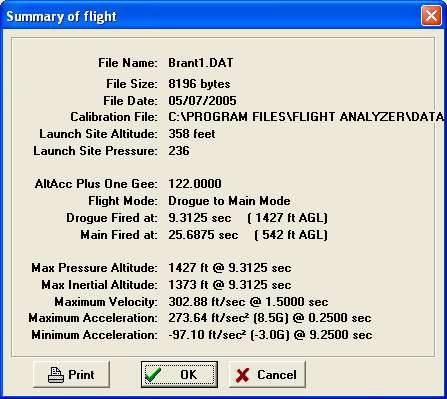Click the 358 feet launch altitude value
Viewport: 447px width, 399px height.
192,134
